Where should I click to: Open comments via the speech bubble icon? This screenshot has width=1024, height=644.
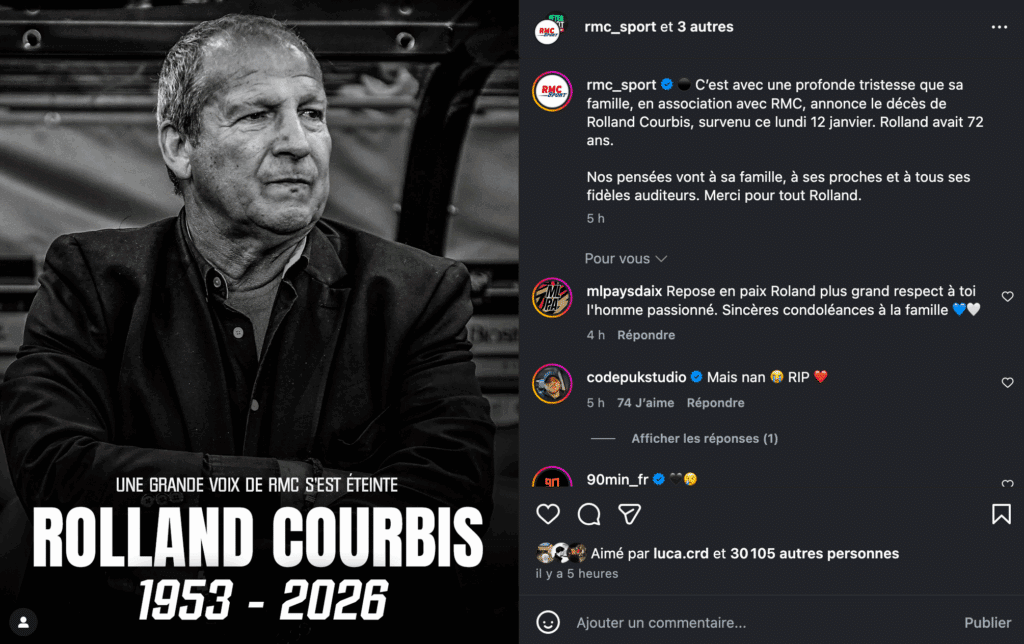(x=589, y=514)
